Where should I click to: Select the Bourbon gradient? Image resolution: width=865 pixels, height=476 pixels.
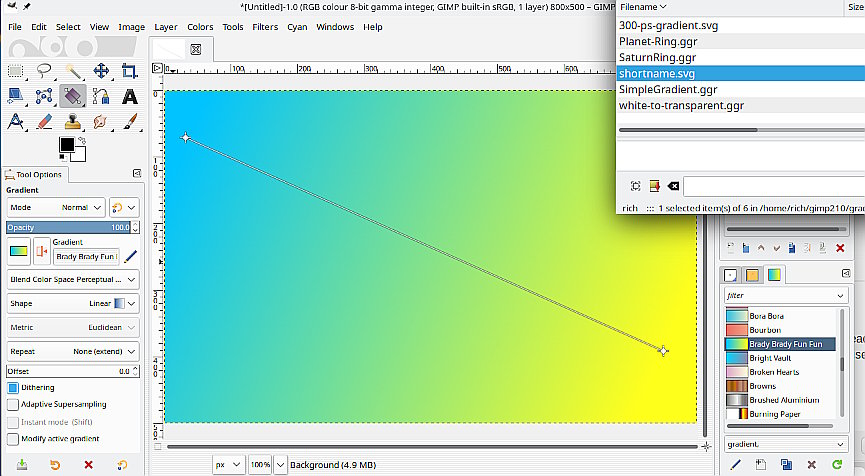780,330
